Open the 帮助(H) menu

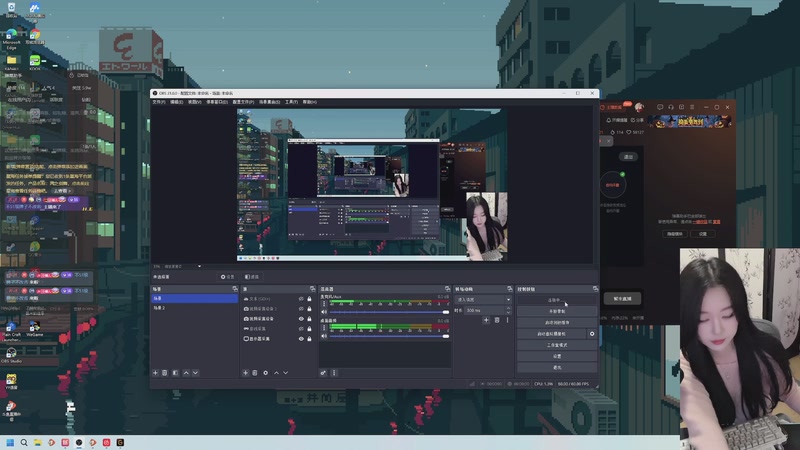coord(310,102)
